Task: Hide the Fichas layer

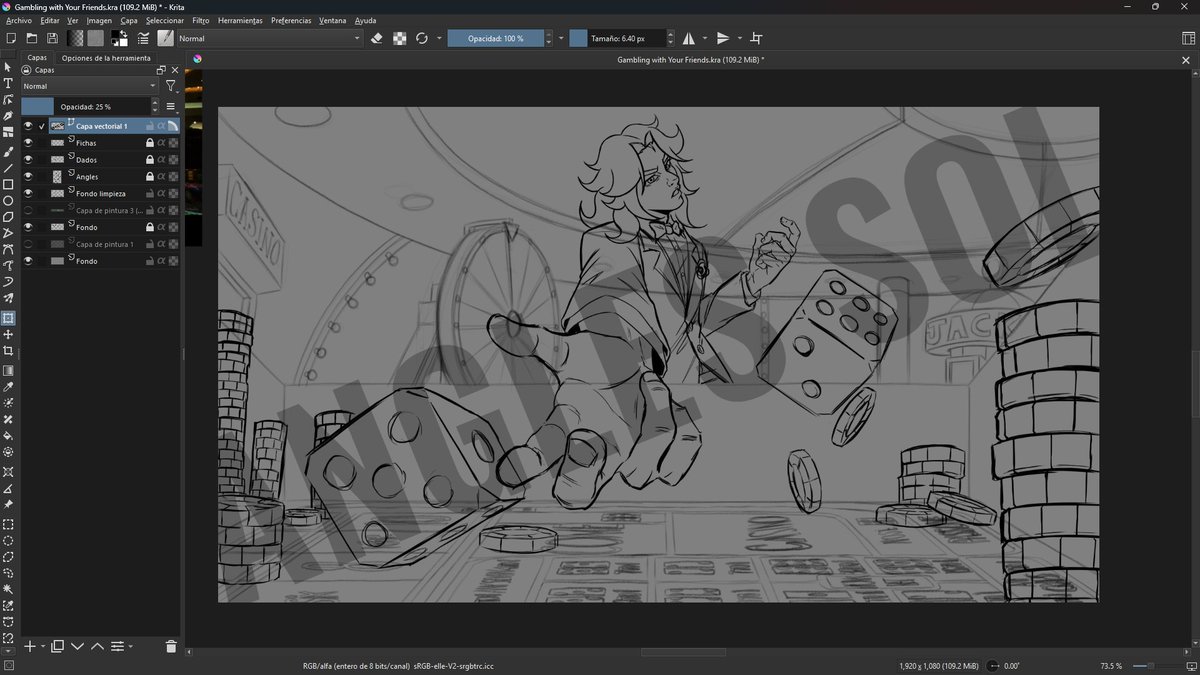Action: pyautogui.click(x=28, y=143)
